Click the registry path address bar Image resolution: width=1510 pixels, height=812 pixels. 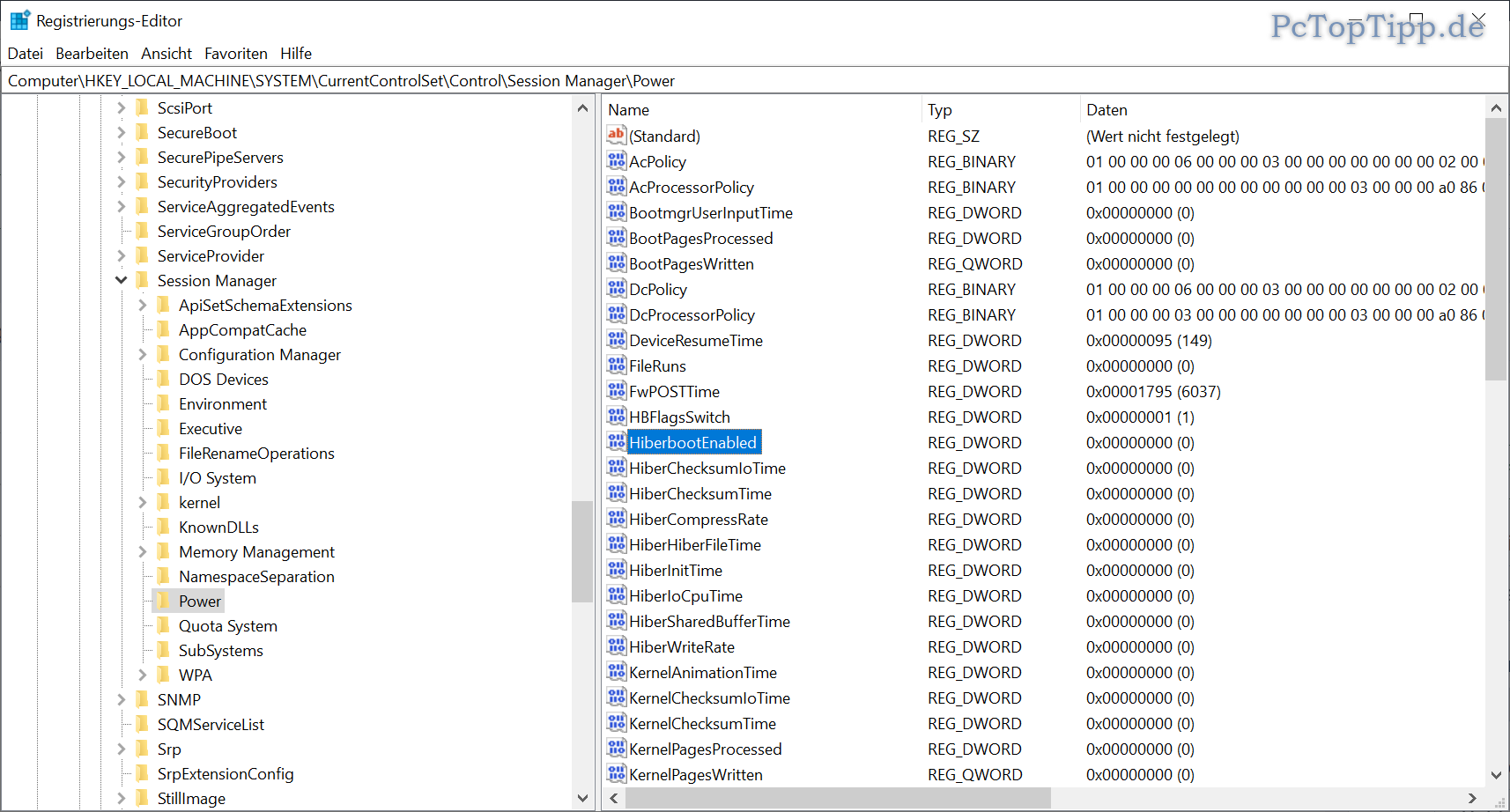754,81
